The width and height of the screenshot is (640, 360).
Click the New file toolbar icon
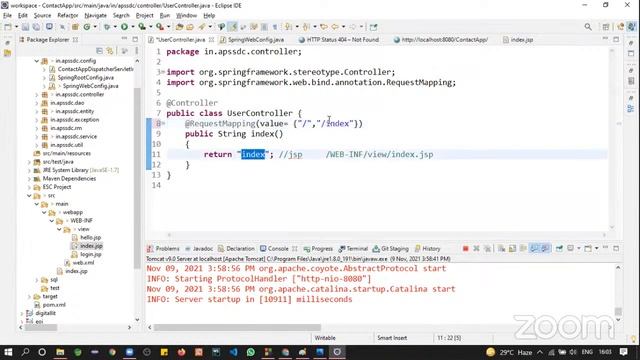pos(8,27)
